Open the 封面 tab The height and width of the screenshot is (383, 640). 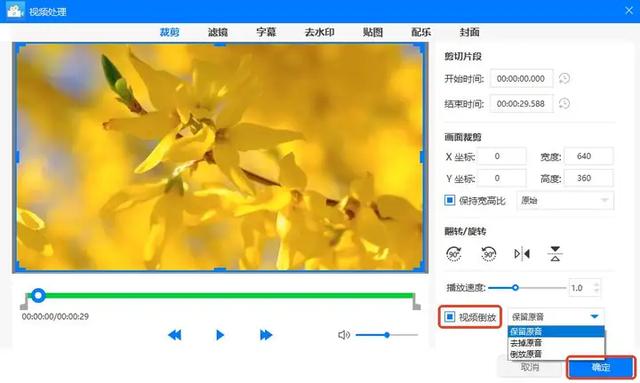click(x=469, y=32)
